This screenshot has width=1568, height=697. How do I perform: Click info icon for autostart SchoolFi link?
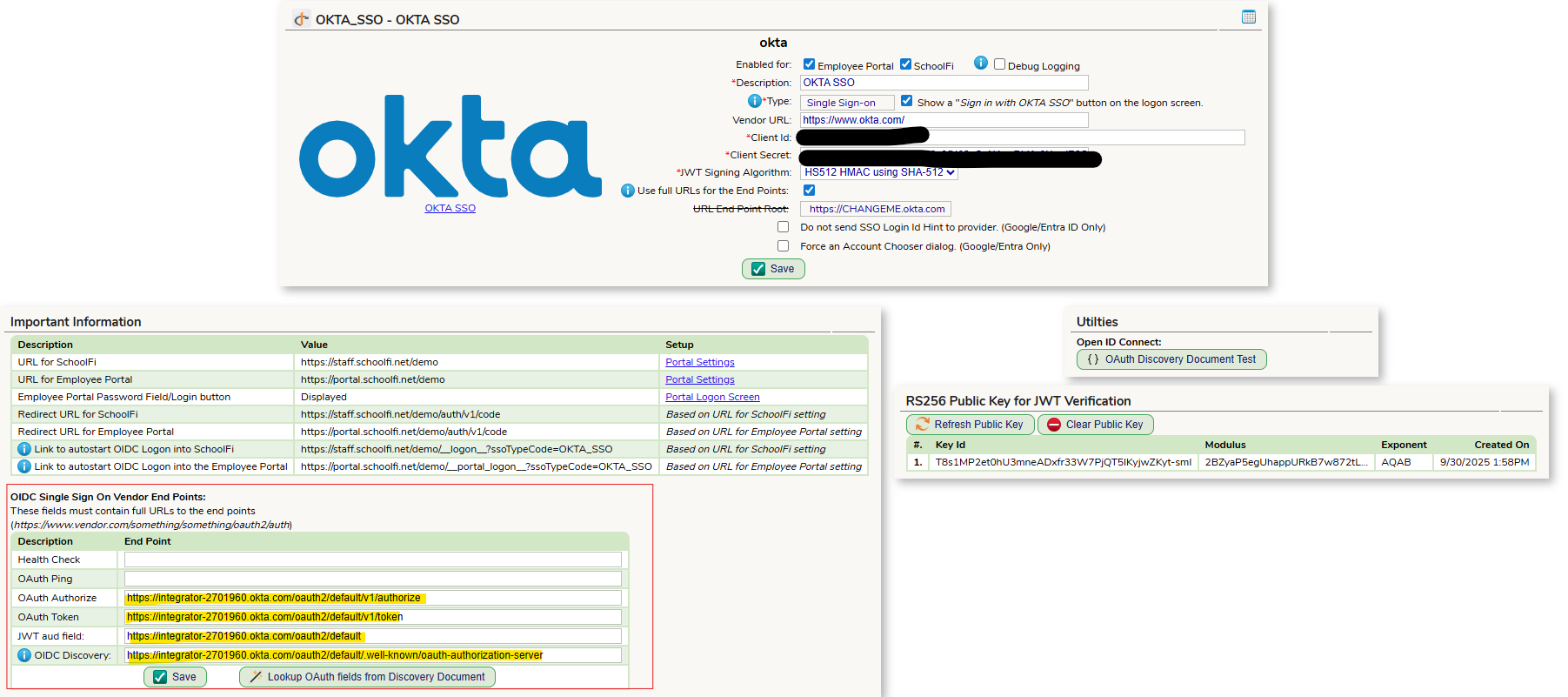[x=24, y=449]
